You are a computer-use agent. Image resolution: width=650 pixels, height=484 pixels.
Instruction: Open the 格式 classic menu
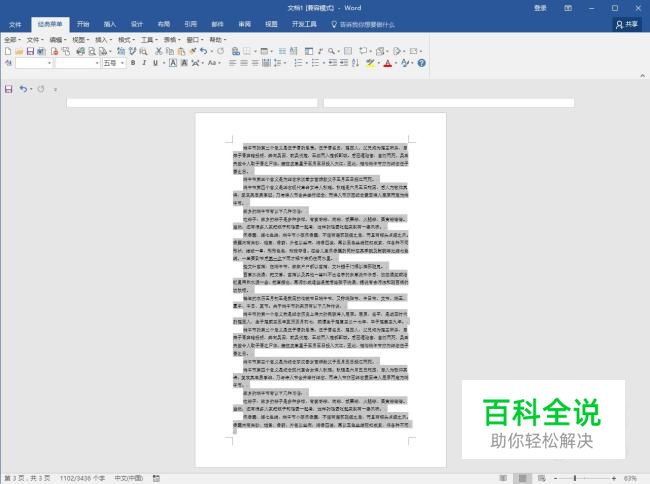(126, 40)
